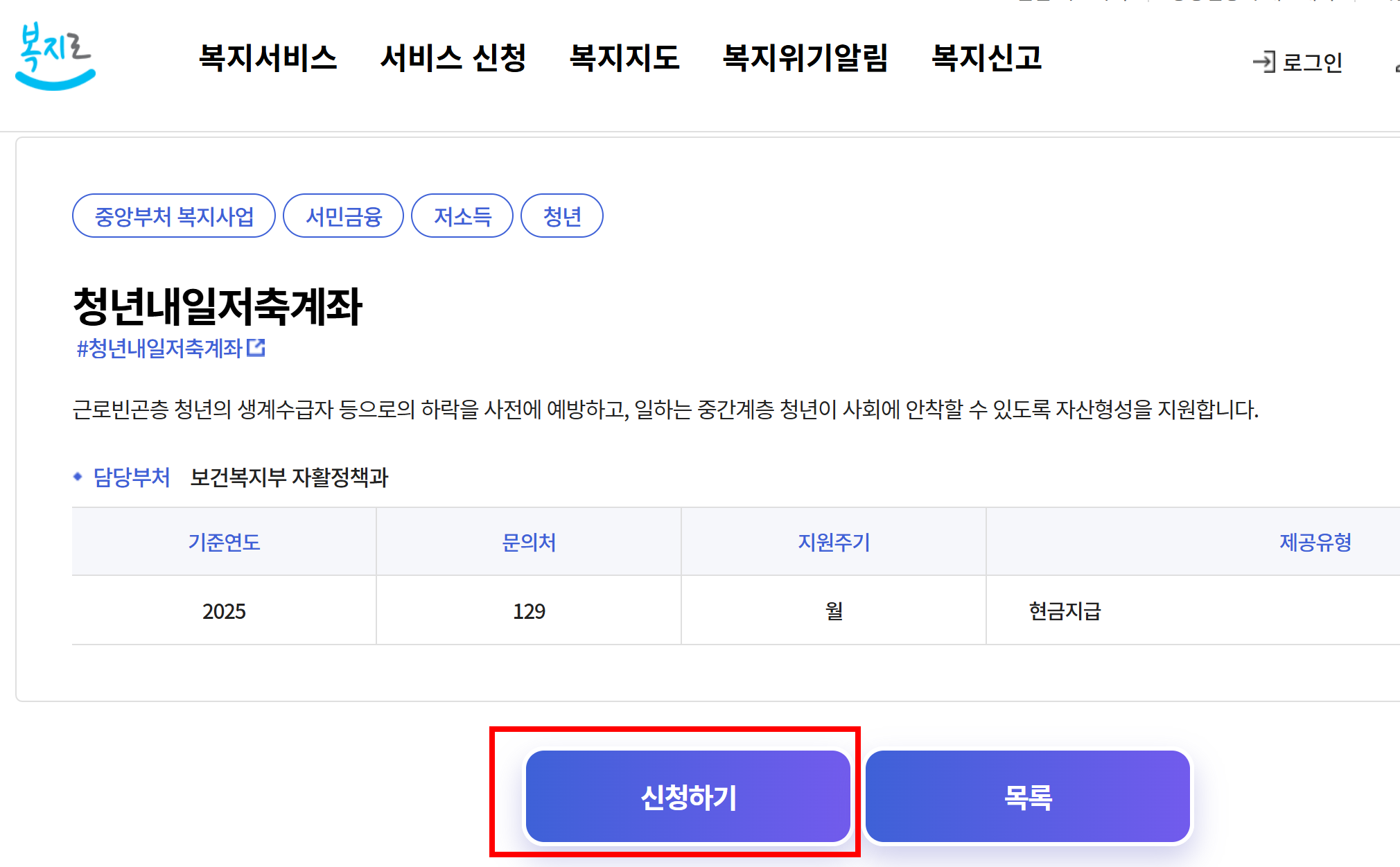Select the 서민금융 category tag
The image size is (1400, 867).
pos(343,216)
